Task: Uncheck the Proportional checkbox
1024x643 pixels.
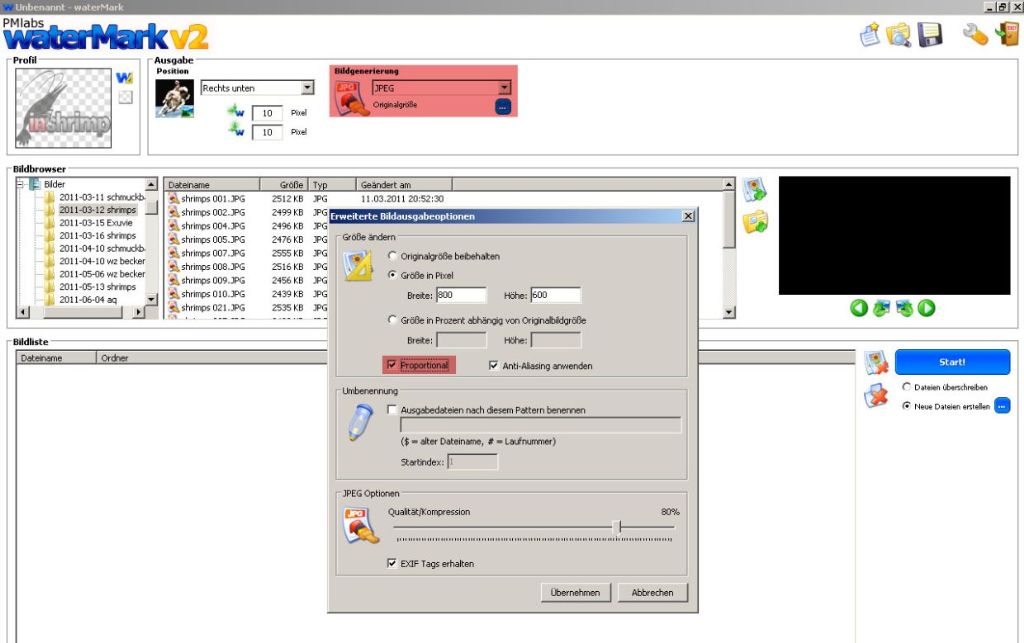Action: point(392,366)
